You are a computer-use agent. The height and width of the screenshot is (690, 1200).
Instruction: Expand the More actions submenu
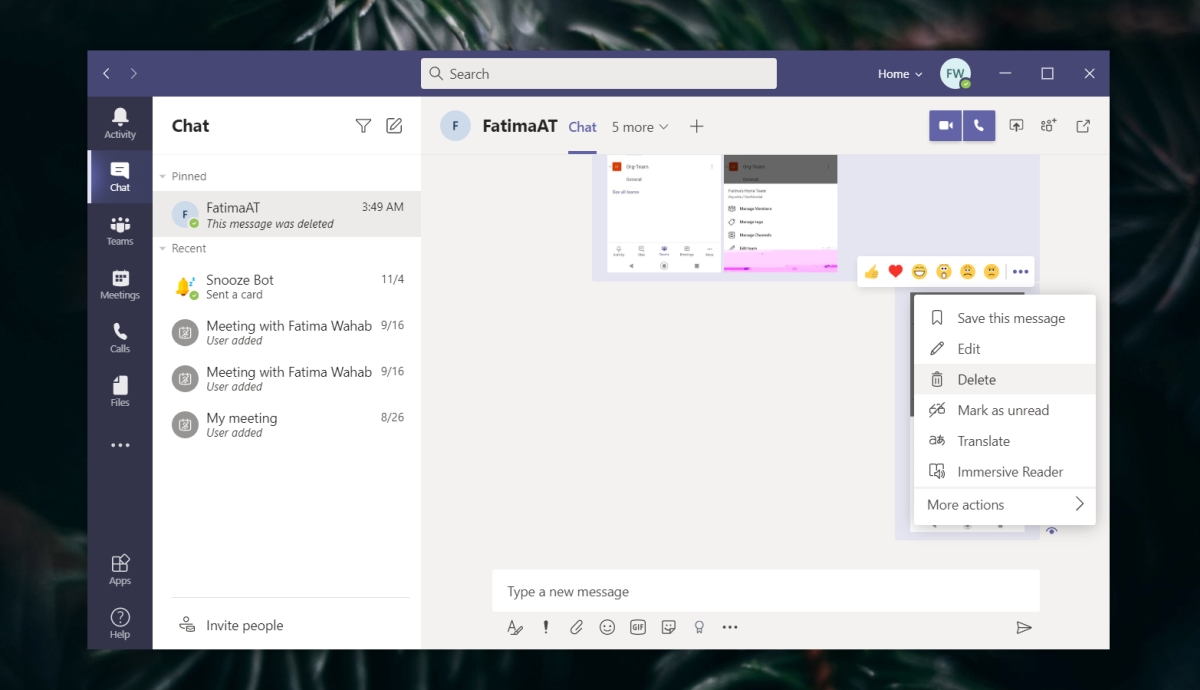pos(1005,505)
